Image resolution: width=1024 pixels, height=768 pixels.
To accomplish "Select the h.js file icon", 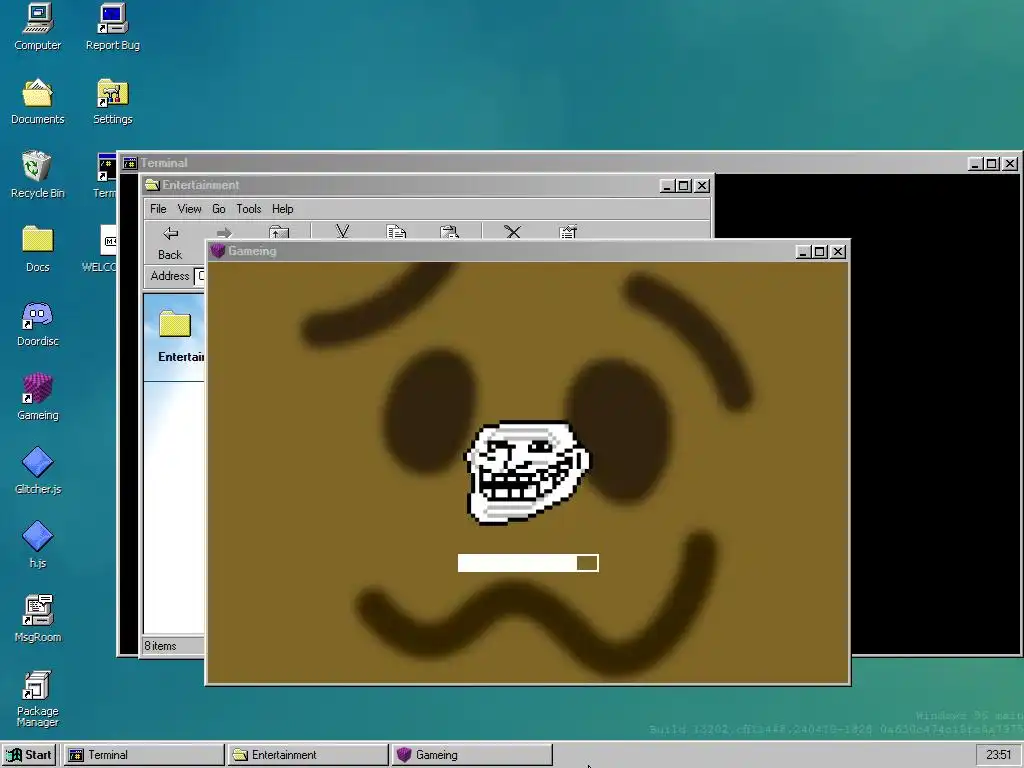I will [x=37, y=545].
